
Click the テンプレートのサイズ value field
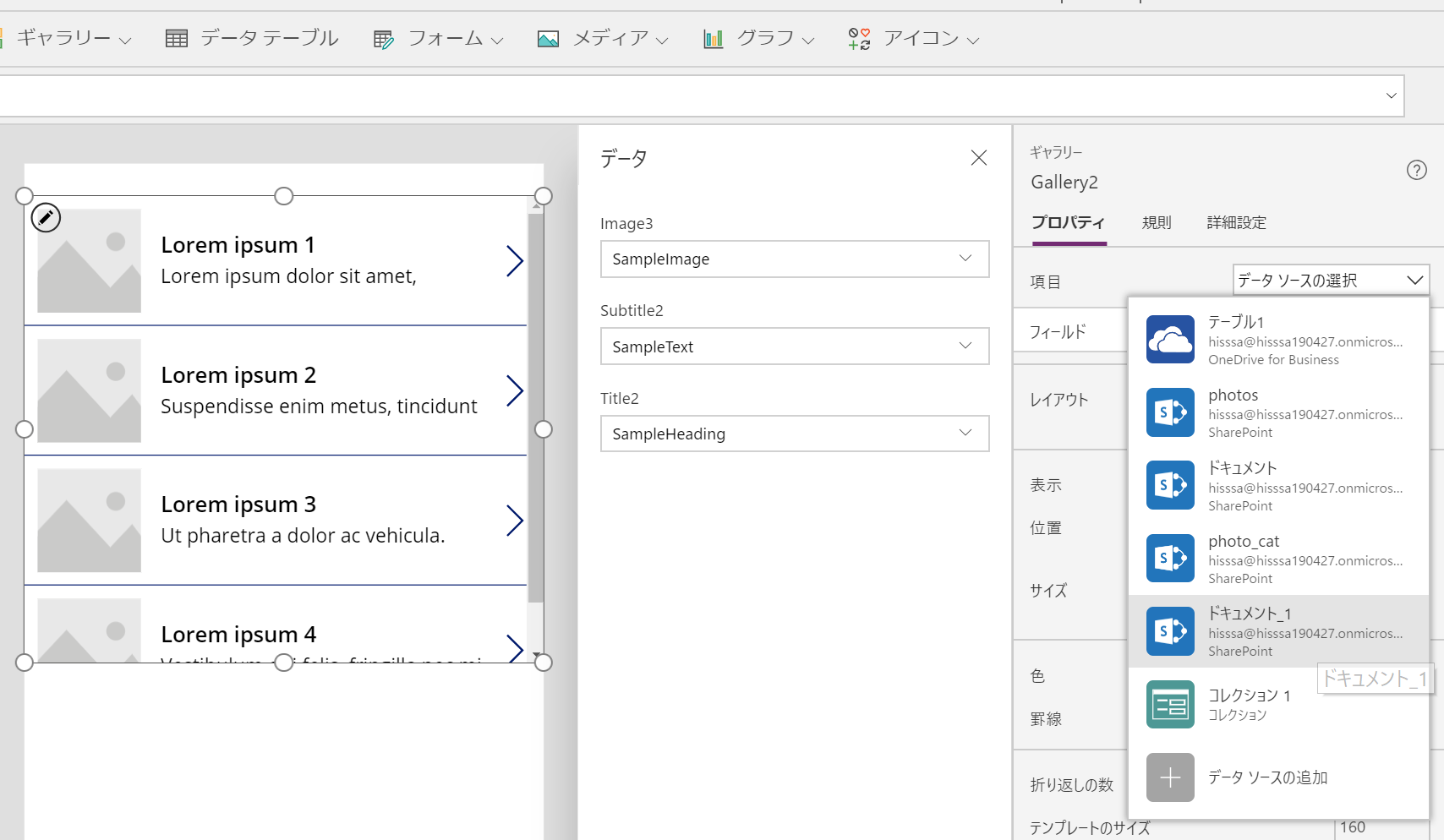(1381, 828)
